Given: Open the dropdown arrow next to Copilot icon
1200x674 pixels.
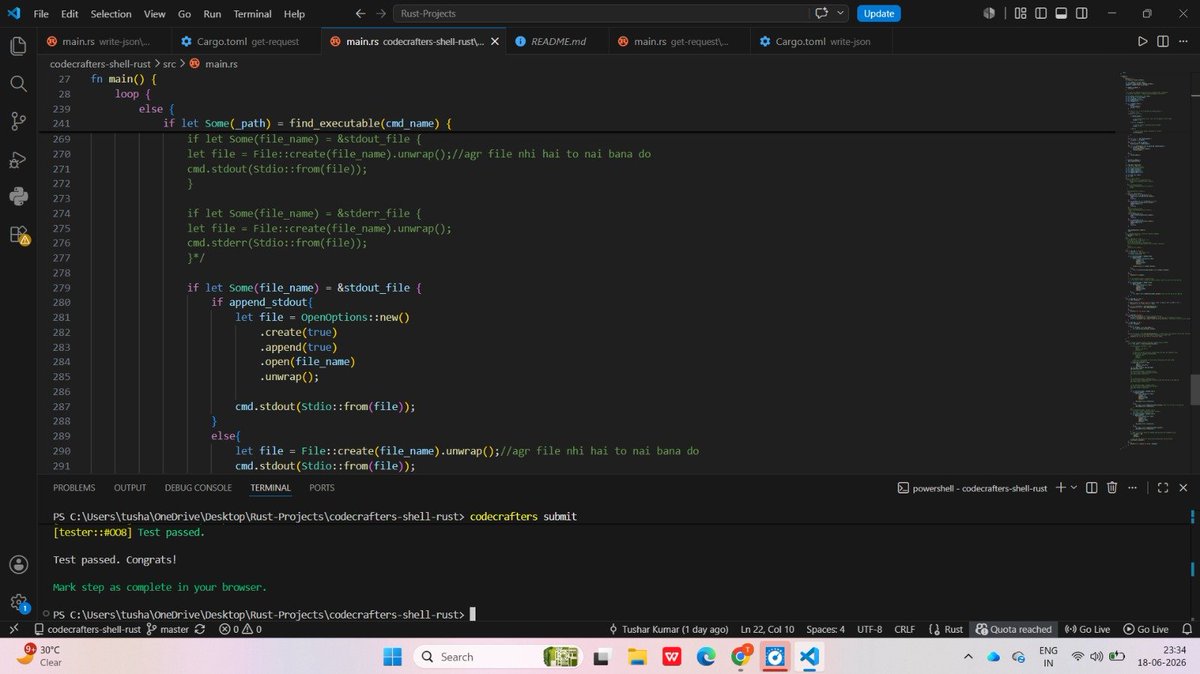Looking at the screenshot, I should [x=840, y=14].
